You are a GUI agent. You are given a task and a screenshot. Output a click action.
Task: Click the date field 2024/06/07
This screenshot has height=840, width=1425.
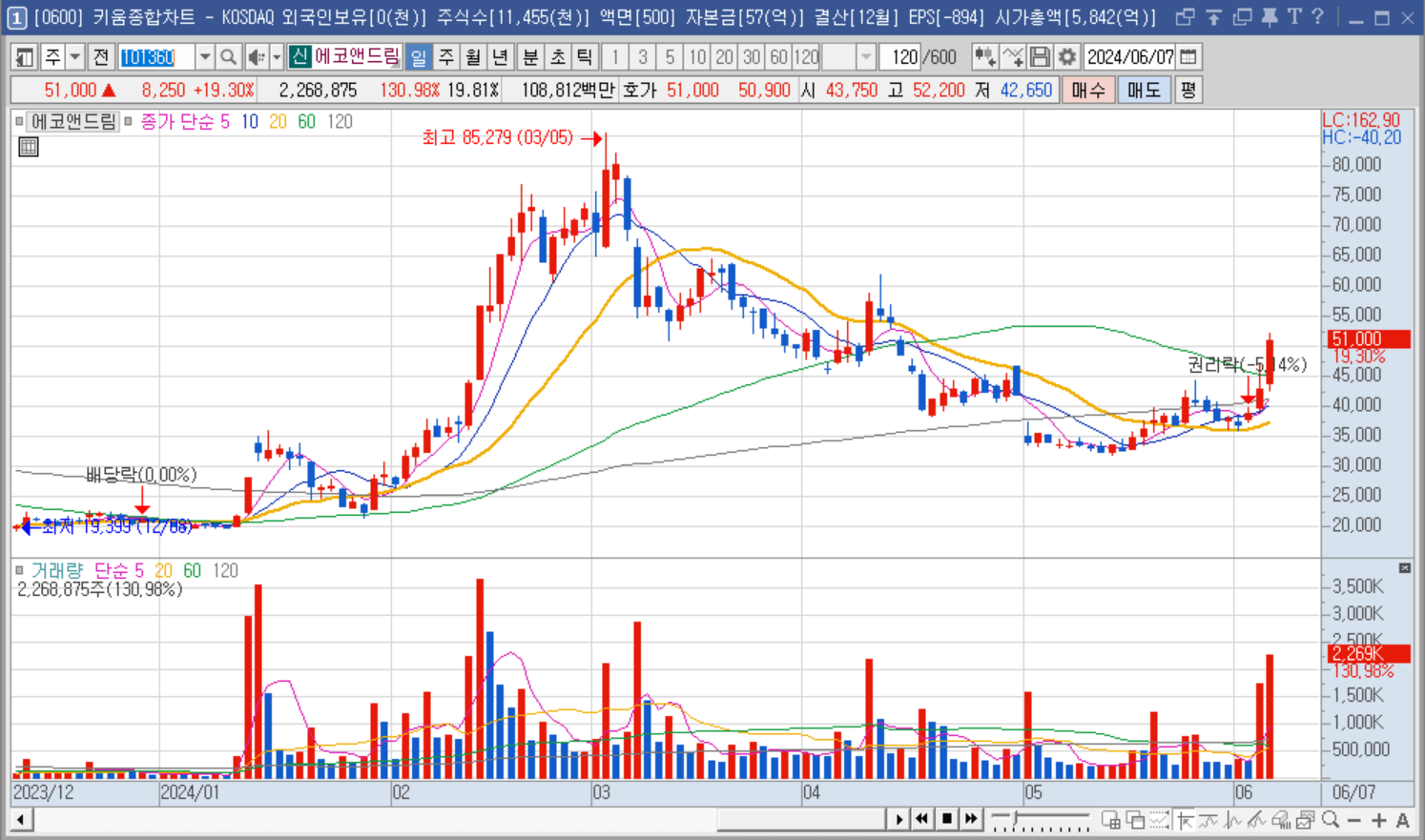pos(1130,57)
